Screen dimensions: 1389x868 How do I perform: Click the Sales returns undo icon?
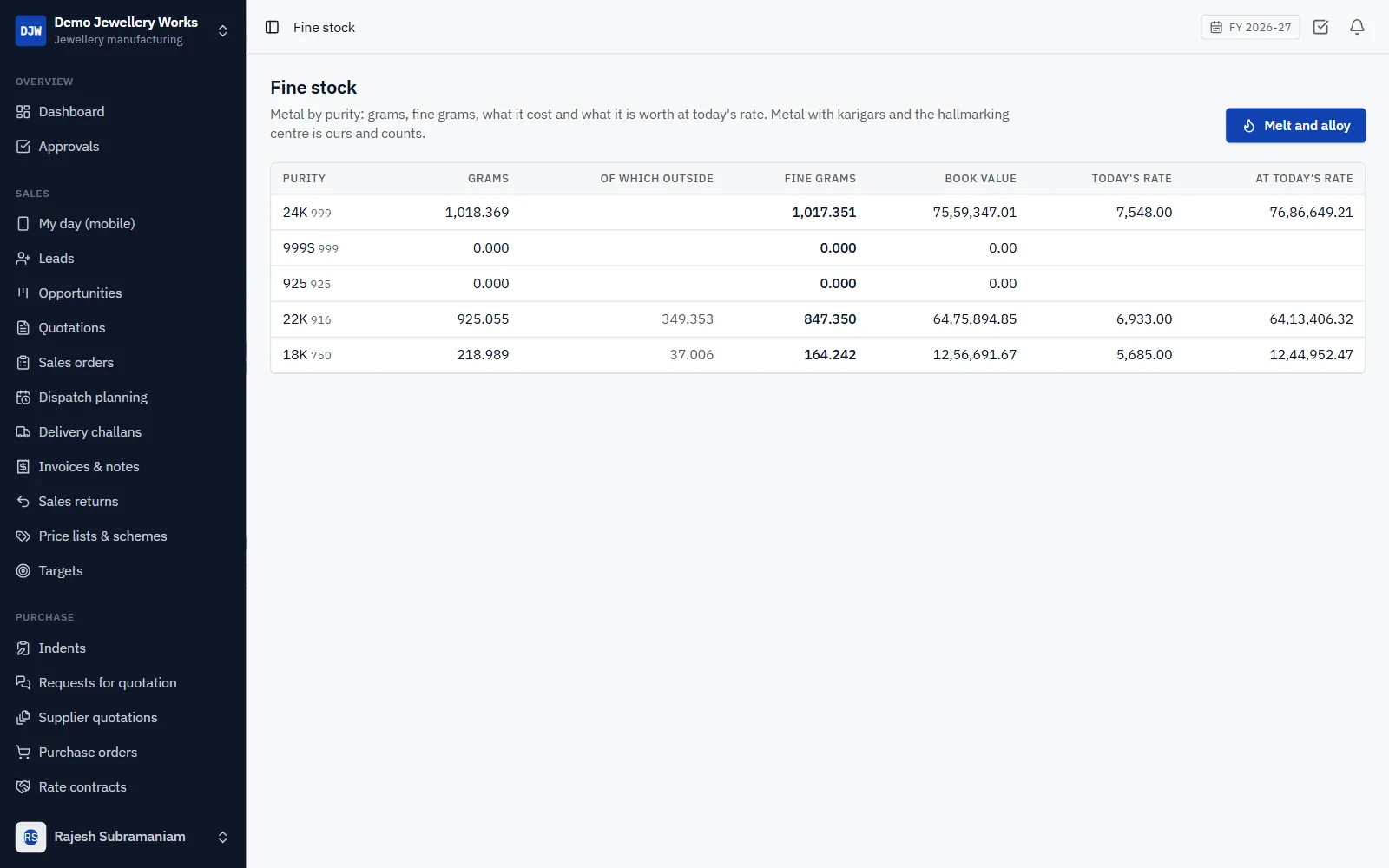tap(23, 502)
